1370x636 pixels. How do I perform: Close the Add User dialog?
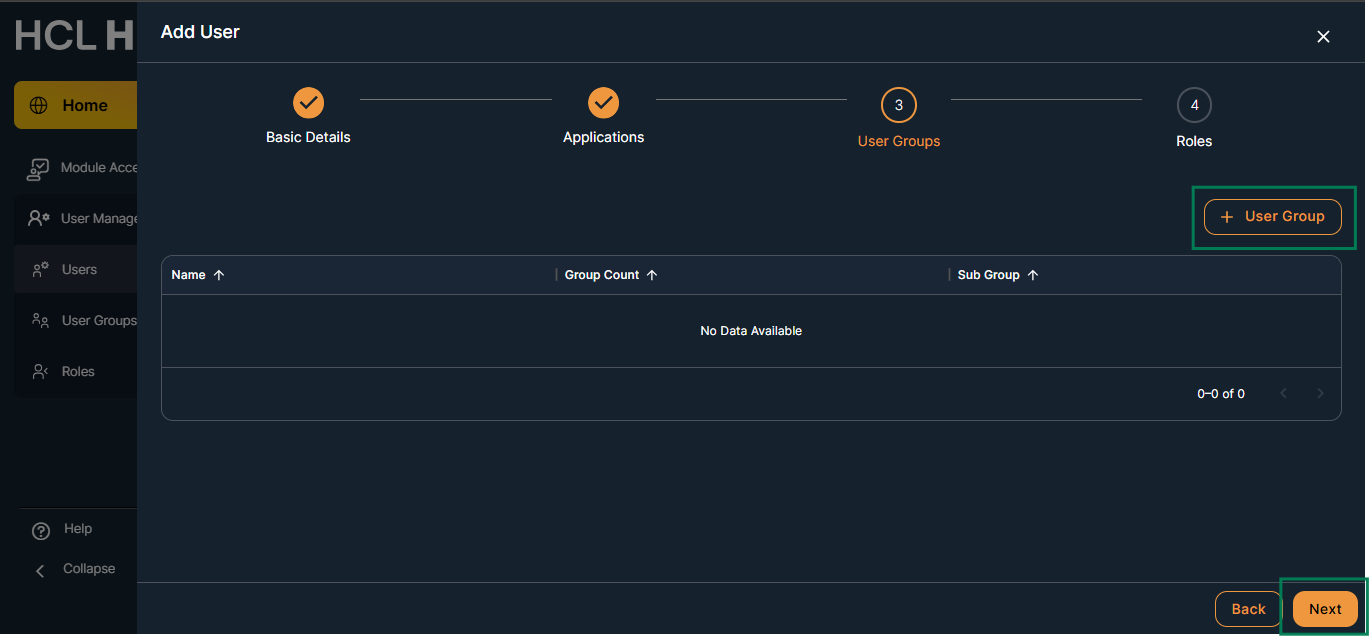pos(1323,37)
